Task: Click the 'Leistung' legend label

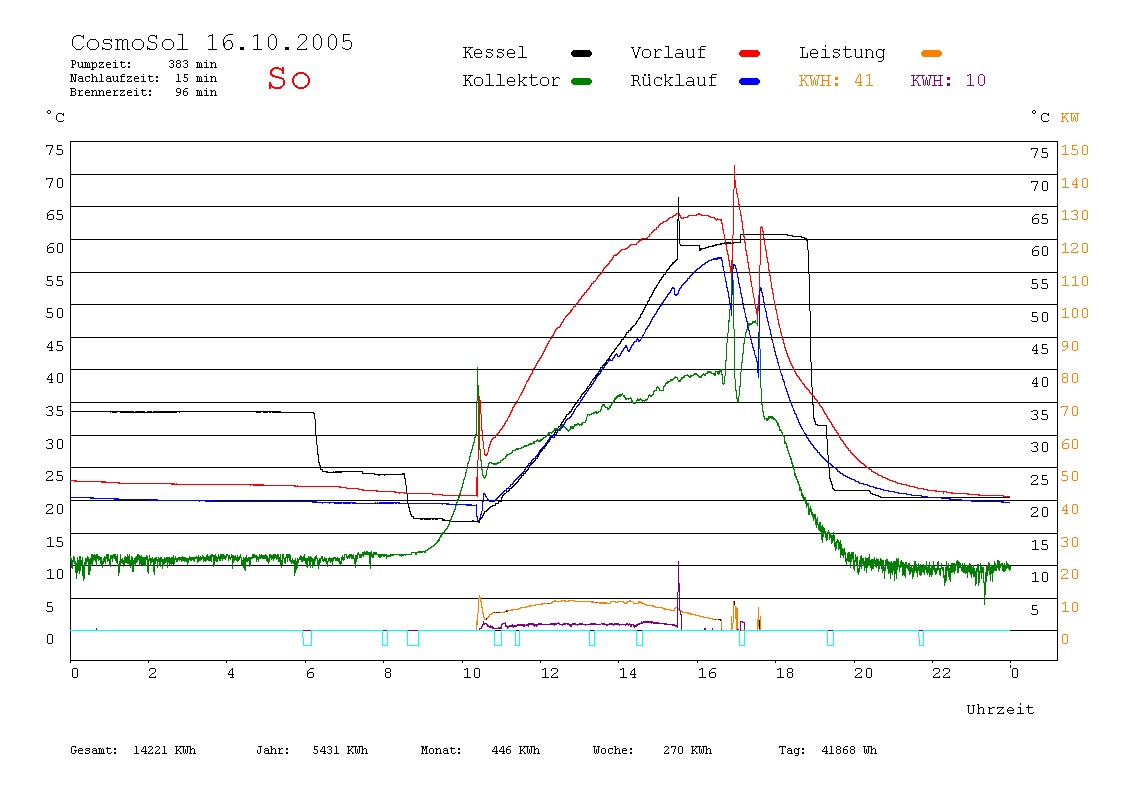Action: [x=842, y=53]
